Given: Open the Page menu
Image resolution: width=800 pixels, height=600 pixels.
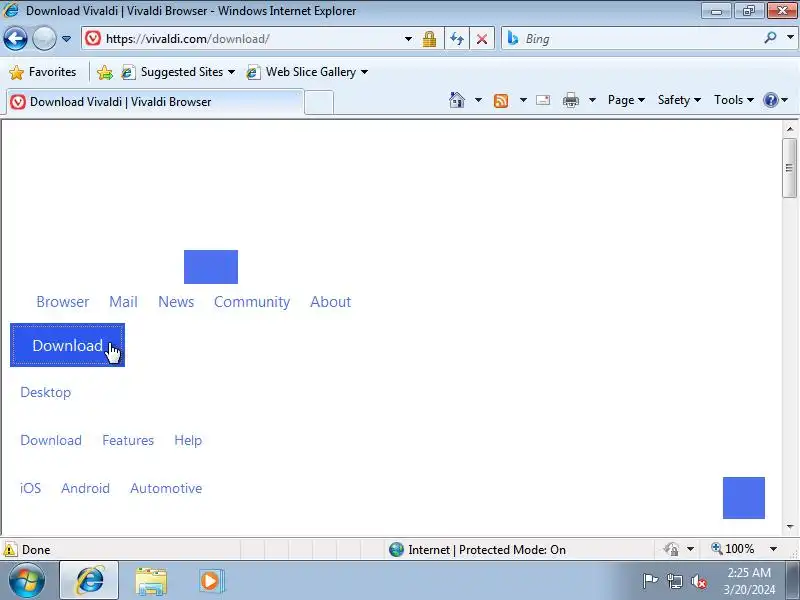Looking at the screenshot, I should click(626, 100).
